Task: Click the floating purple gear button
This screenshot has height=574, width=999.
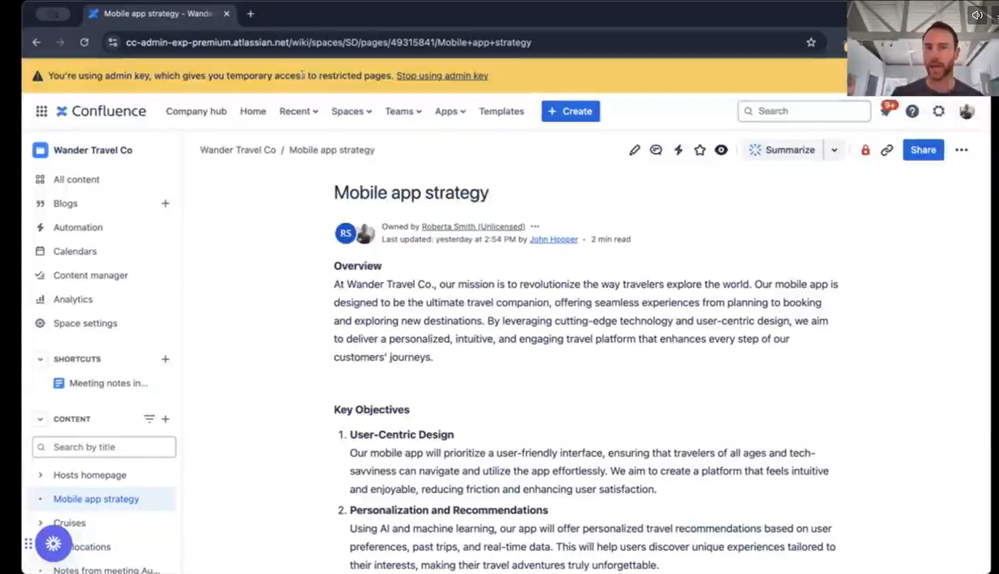Action: pyautogui.click(x=54, y=543)
